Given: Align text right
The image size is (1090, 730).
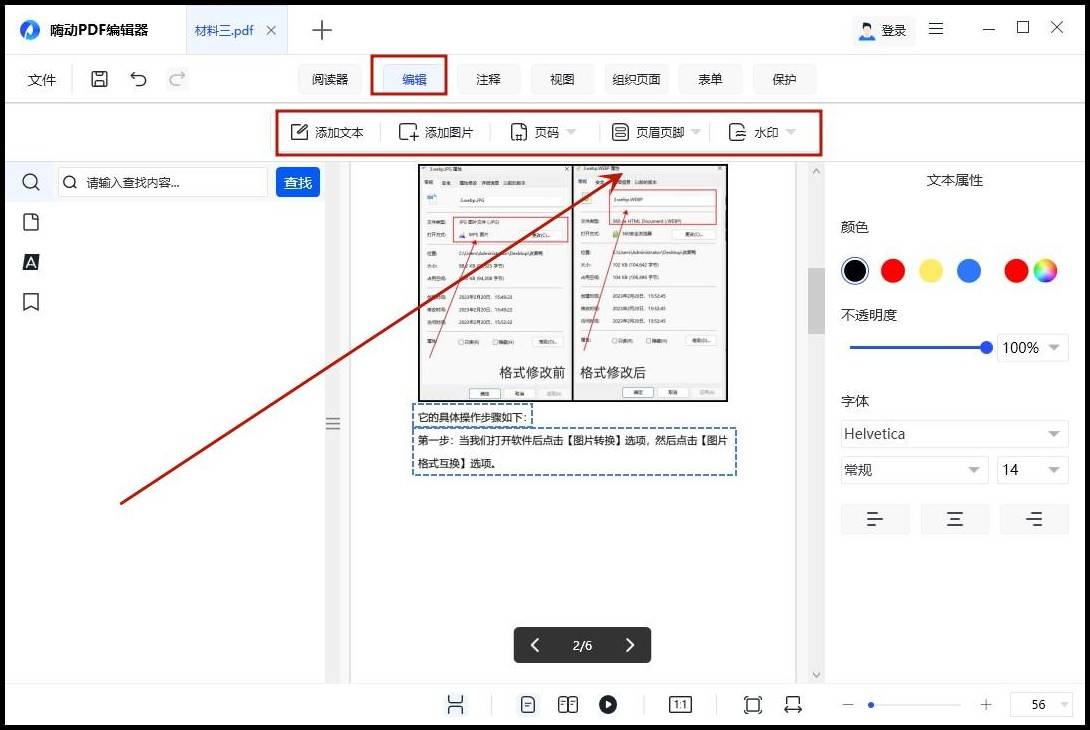Looking at the screenshot, I should [x=1034, y=519].
